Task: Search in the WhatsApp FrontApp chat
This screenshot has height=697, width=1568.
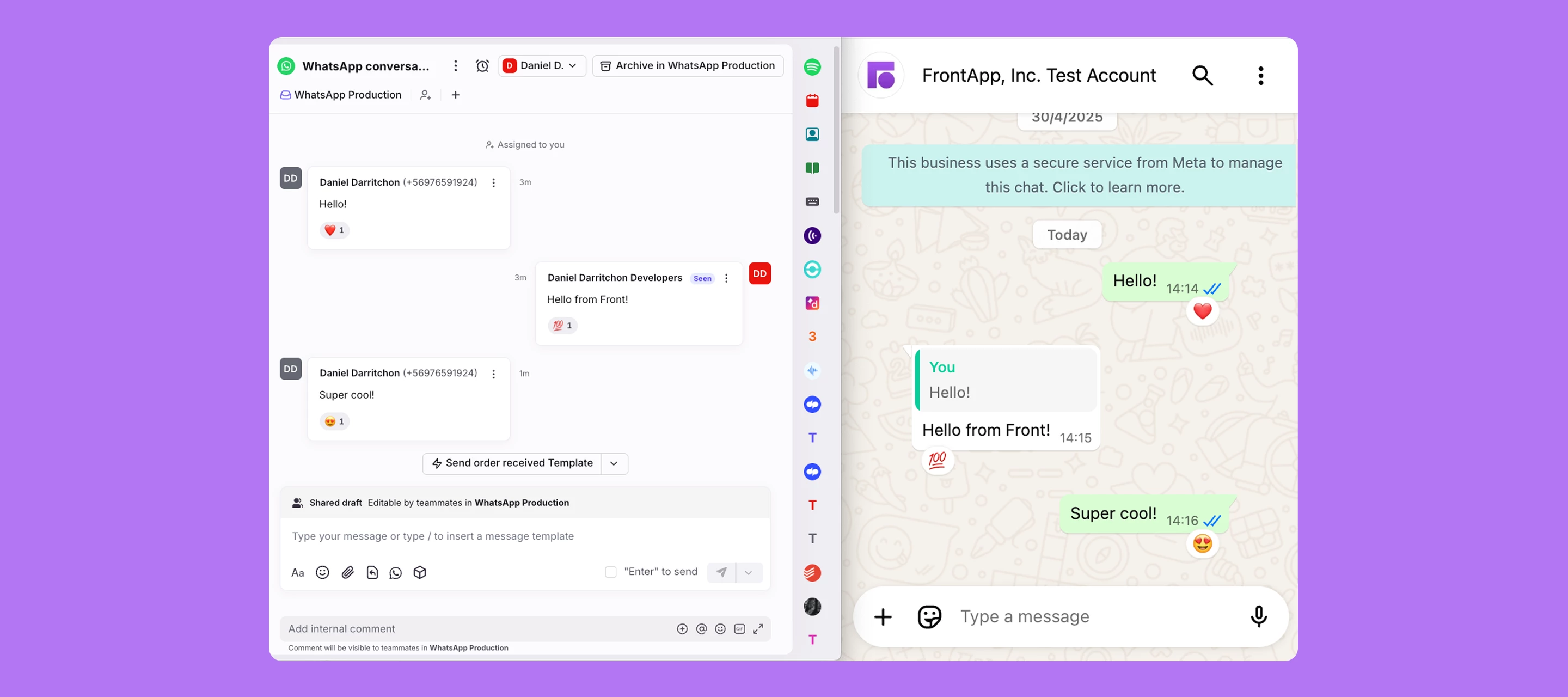Action: (x=1202, y=76)
